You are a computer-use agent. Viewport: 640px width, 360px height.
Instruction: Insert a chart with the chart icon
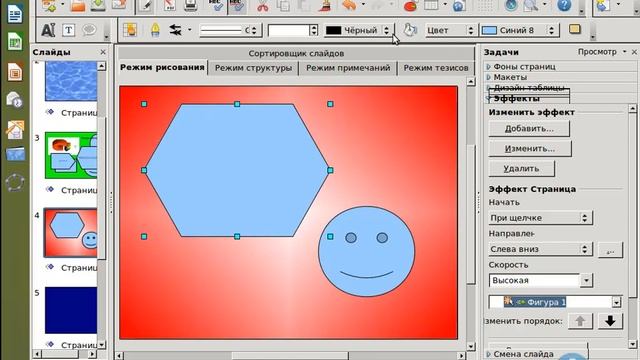click(x=410, y=6)
